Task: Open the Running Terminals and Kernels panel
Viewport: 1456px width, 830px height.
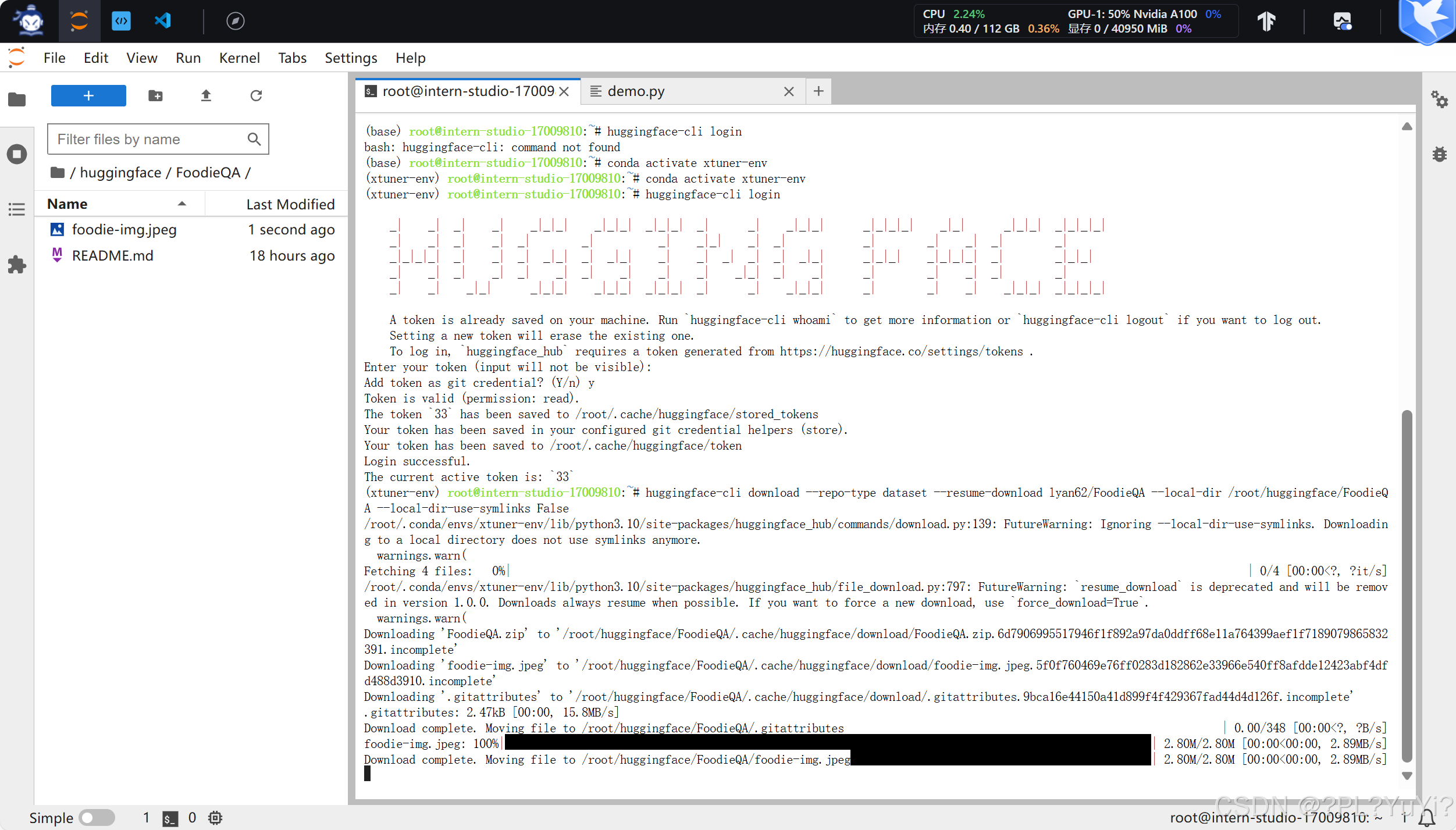Action: (x=17, y=154)
